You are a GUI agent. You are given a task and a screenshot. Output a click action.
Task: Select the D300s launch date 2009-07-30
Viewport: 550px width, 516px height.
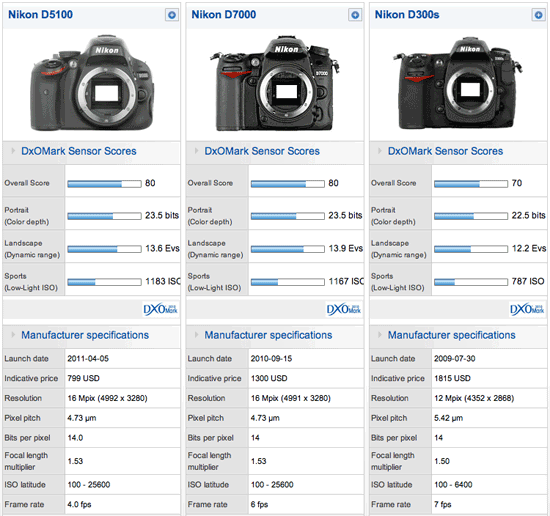click(455, 358)
